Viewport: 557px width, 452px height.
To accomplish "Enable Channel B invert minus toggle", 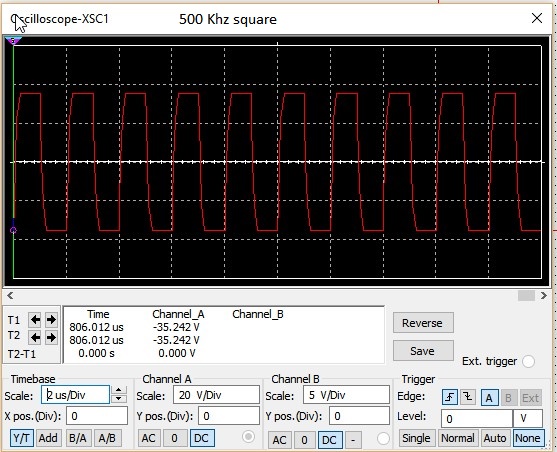I will [353, 440].
